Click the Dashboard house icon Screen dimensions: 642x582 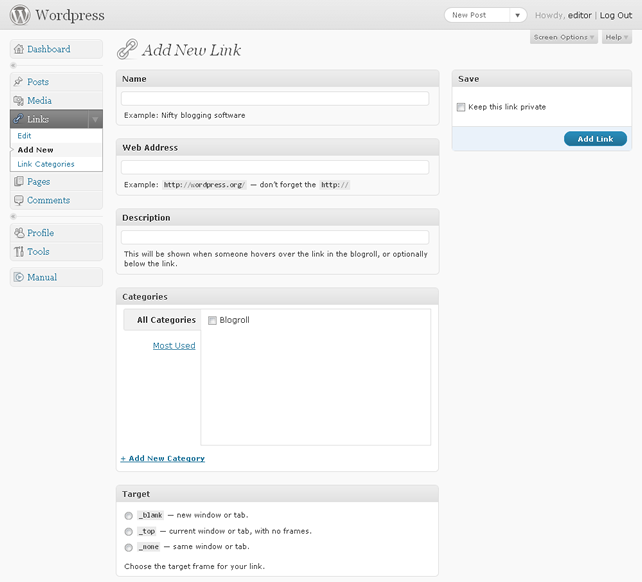pos(18,49)
